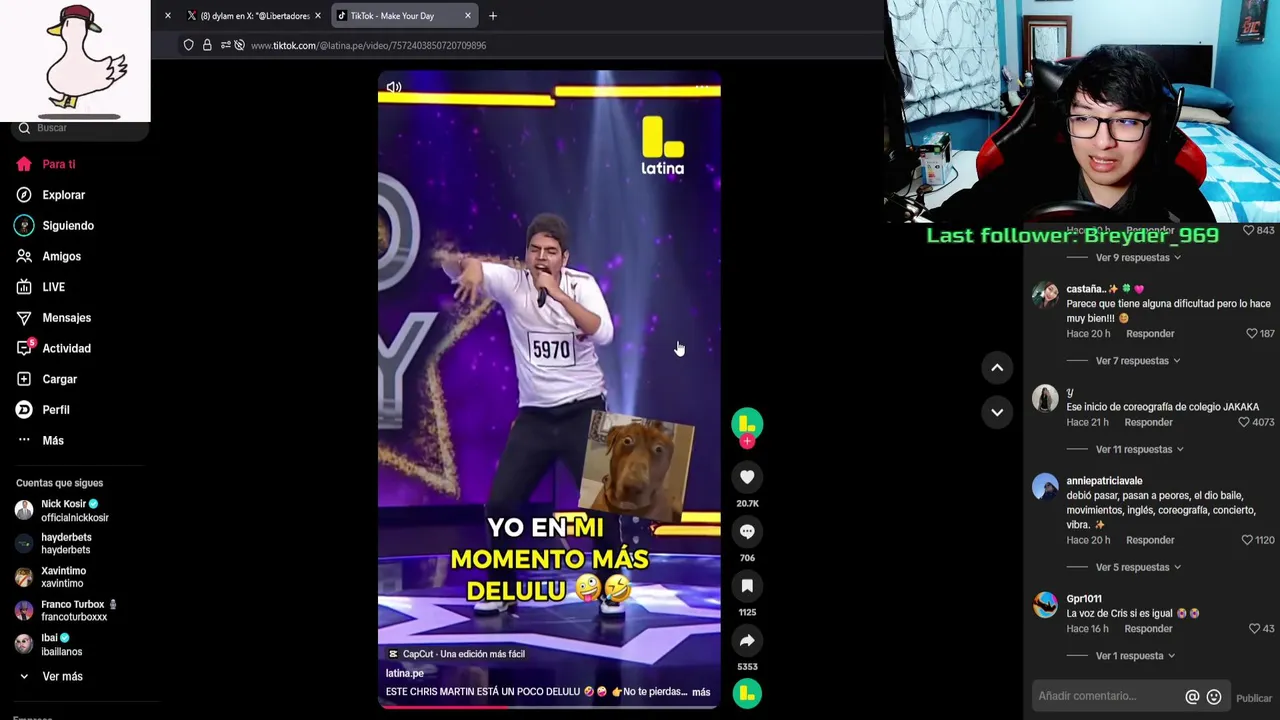Image resolution: width=1280 pixels, height=720 pixels.
Task: Open video options three-dots menu
Action: click(x=702, y=87)
